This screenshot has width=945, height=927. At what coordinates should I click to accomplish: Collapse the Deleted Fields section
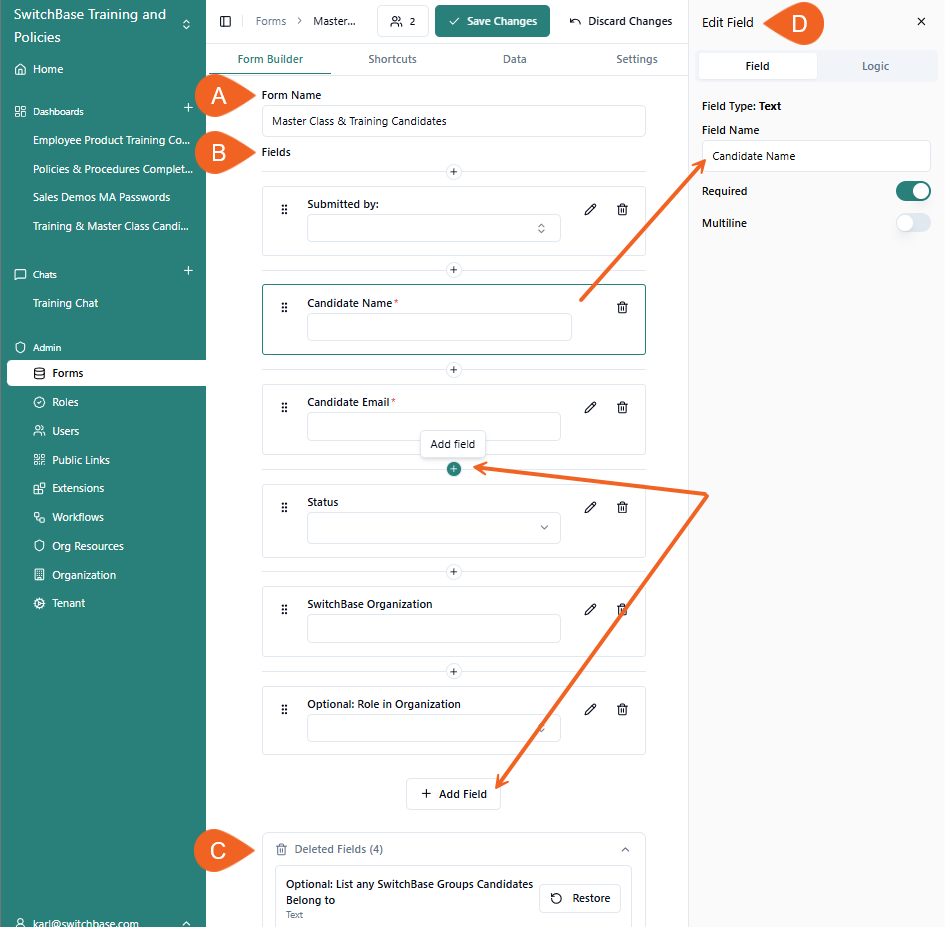click(x=625, y=848)
